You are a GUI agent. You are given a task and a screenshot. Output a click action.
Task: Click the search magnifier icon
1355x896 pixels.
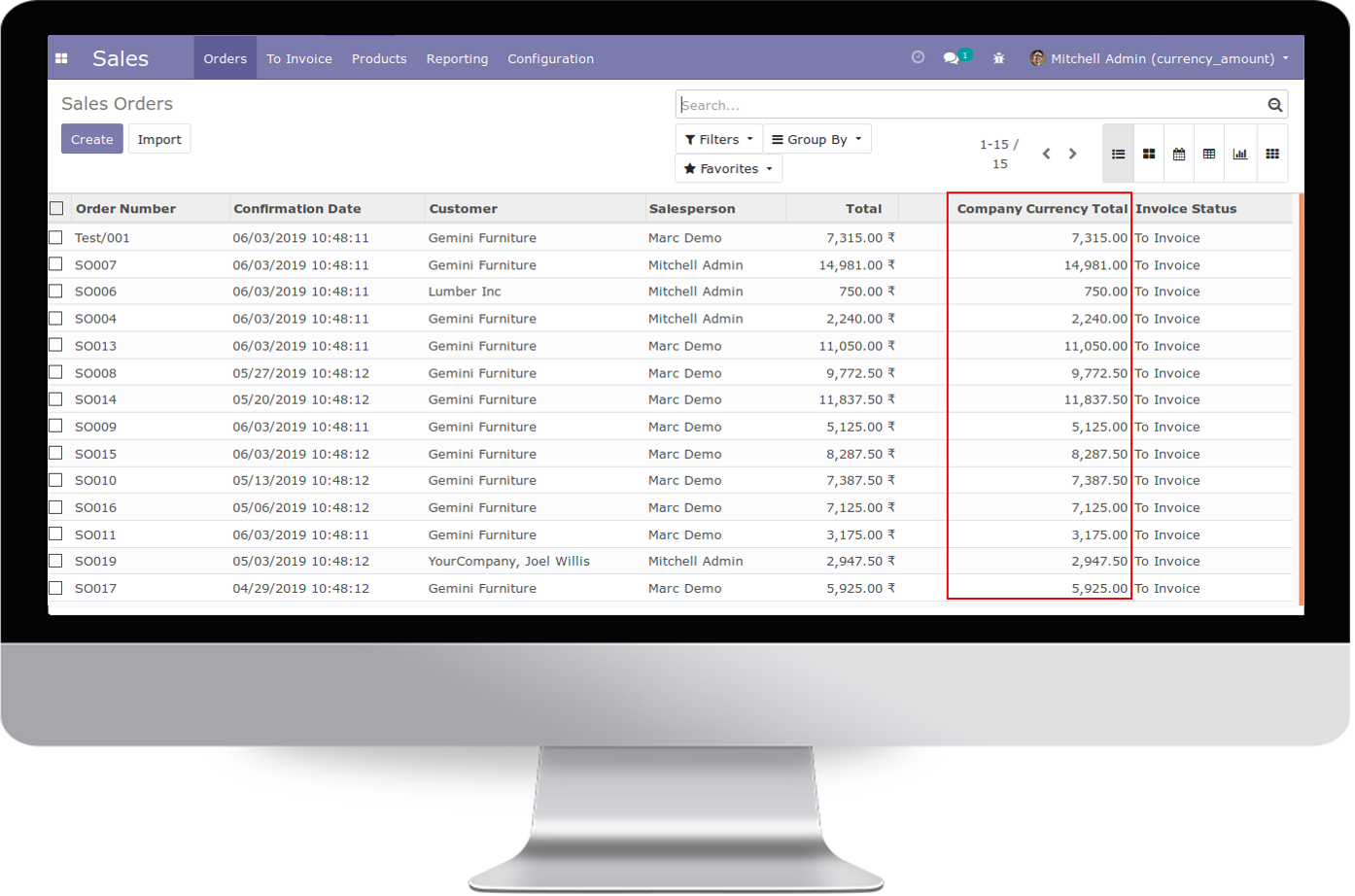point(1274,105)
